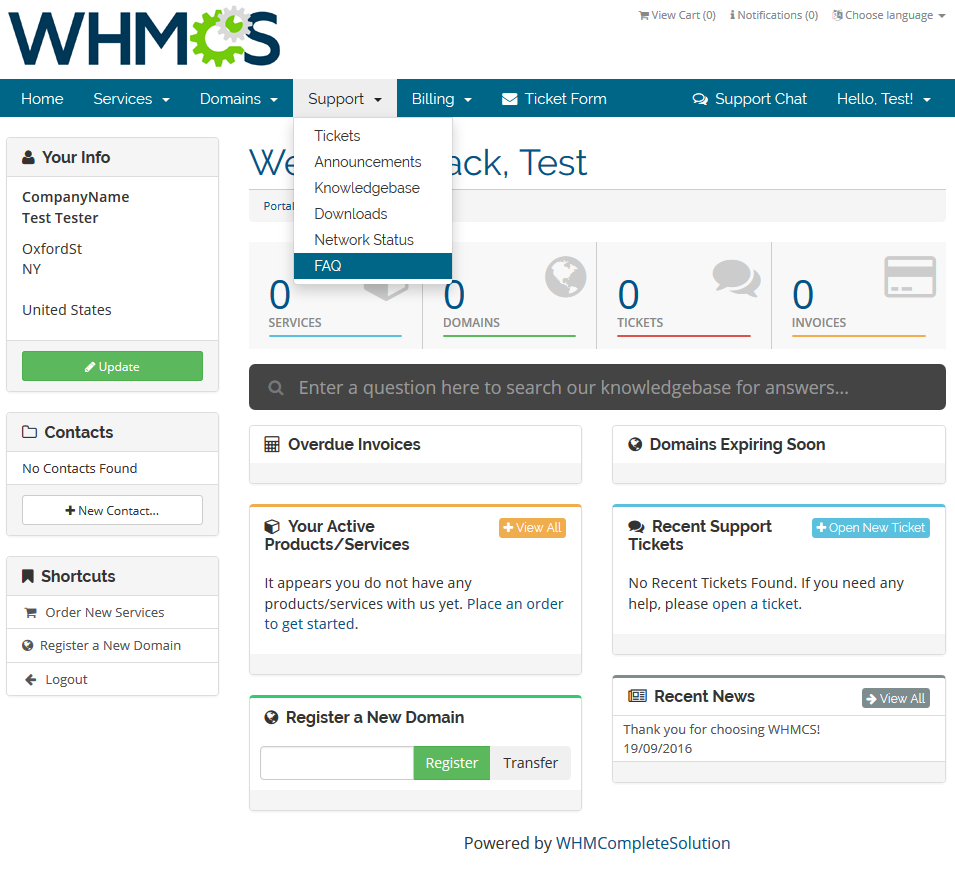The image size is (955, 878).
Task: Click chat icon beside Recent Support Tickets
Action: coord(636,527)
